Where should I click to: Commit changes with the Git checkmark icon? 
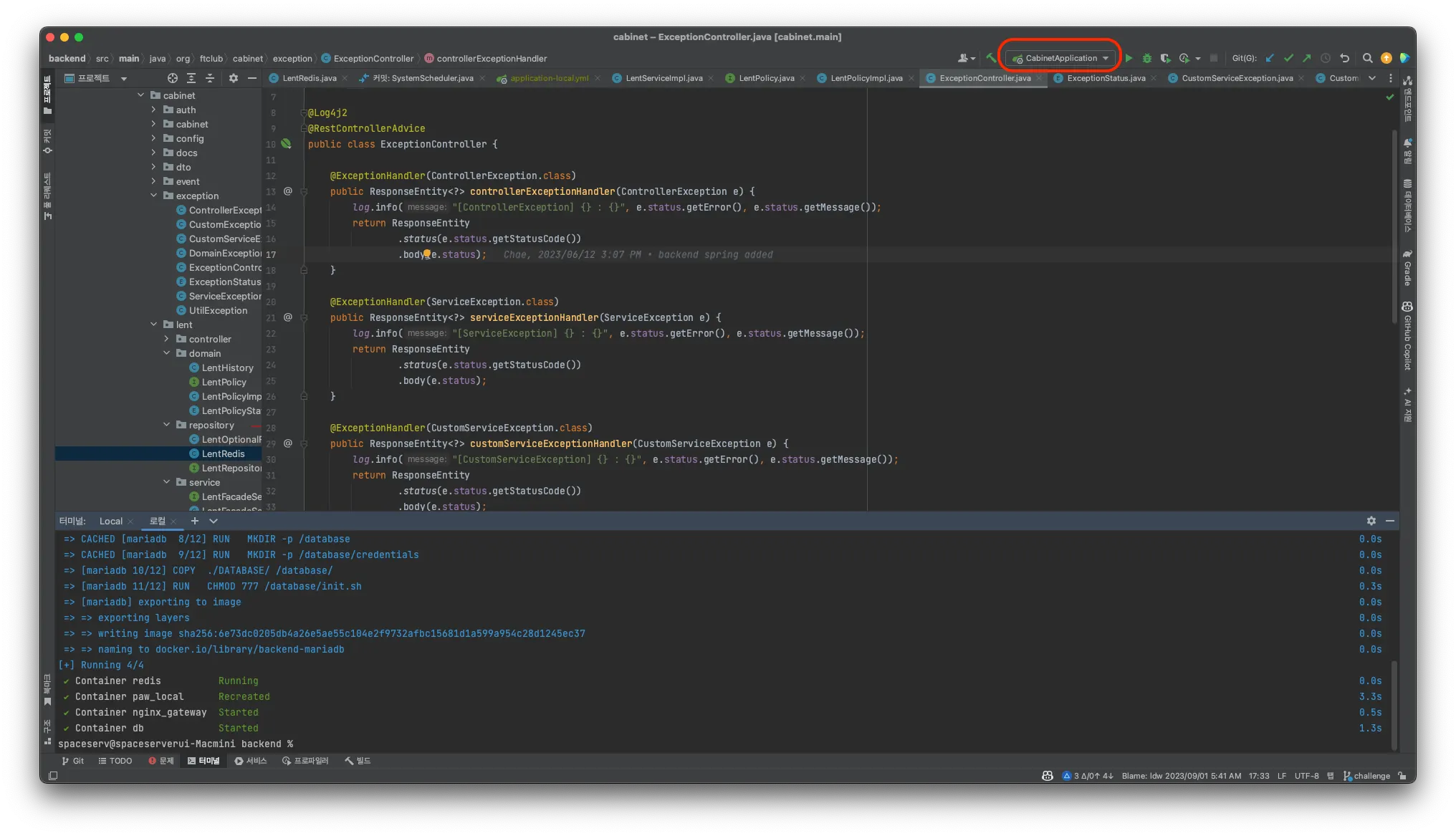pyautogui.click(x=1288, y=58)
